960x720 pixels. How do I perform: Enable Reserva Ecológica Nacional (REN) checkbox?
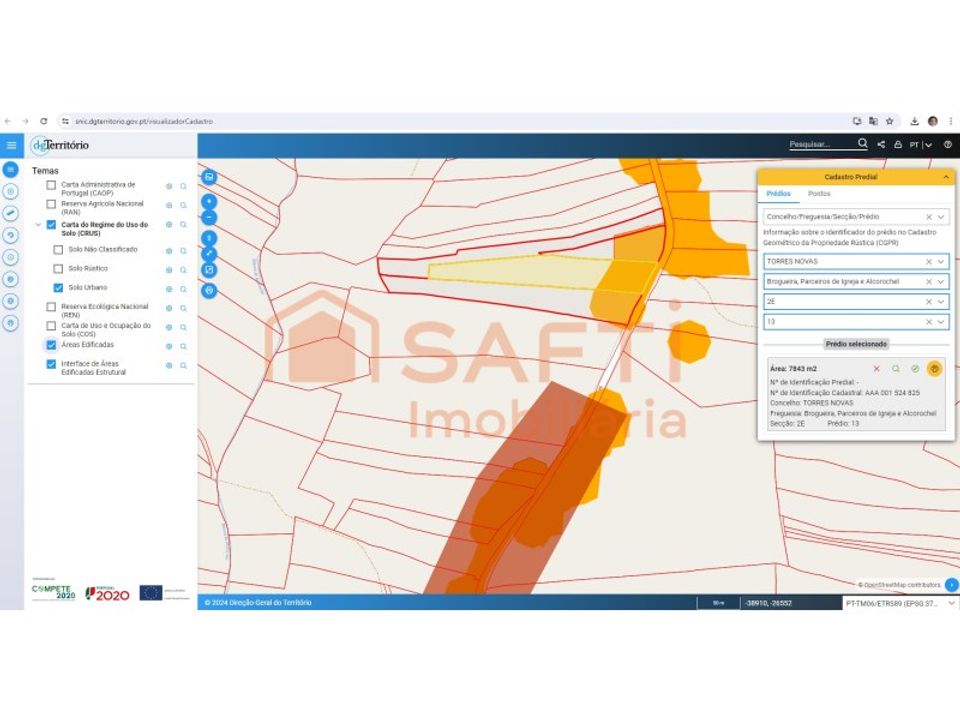point(51,307)
